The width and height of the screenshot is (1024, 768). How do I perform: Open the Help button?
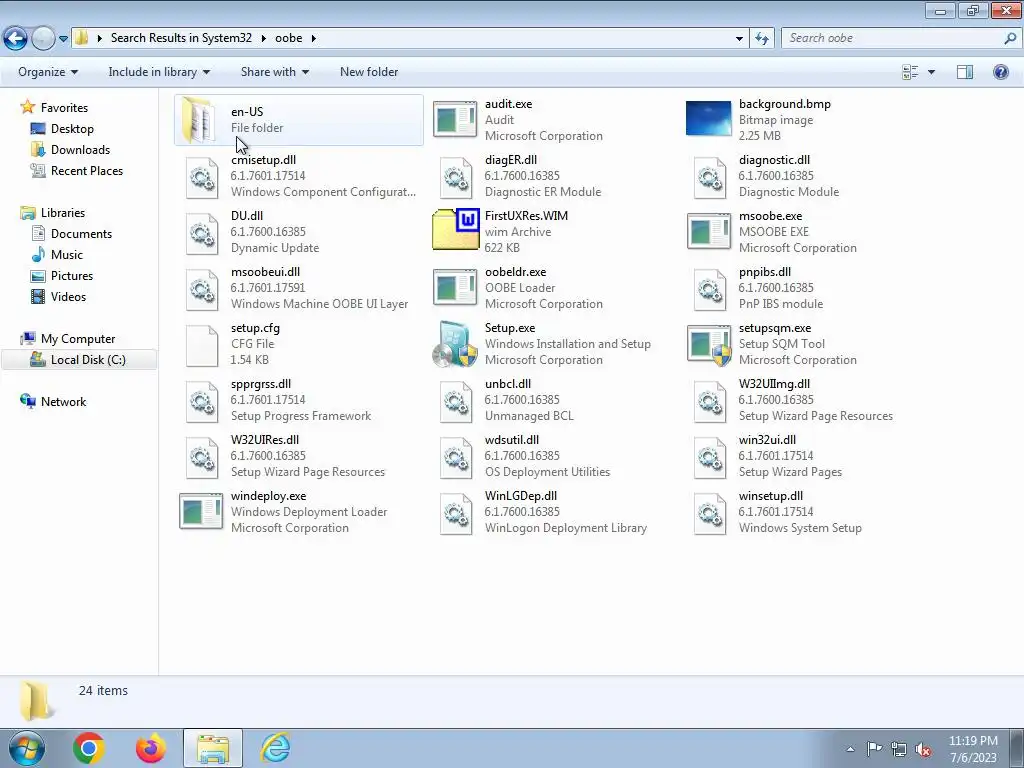click(x=1000, y=72)
